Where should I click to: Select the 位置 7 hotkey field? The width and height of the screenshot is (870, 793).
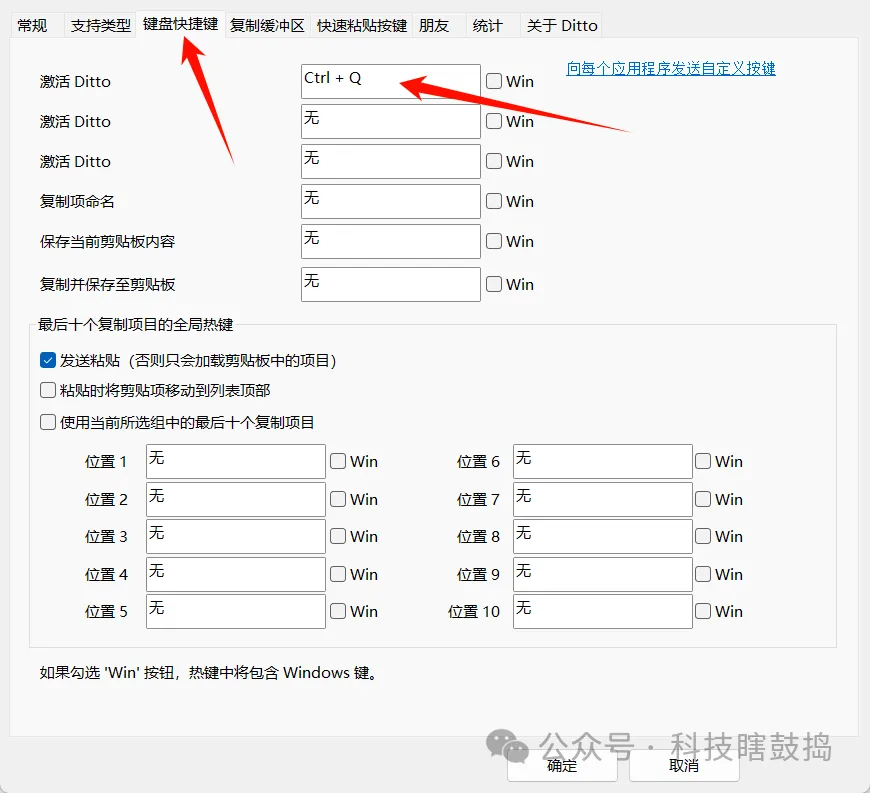[x=603, y=499]
